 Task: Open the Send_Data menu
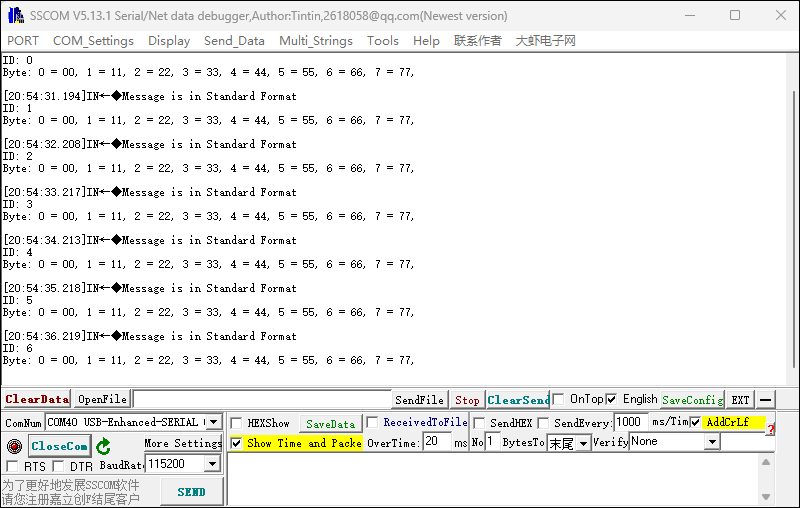coord(234,41)
